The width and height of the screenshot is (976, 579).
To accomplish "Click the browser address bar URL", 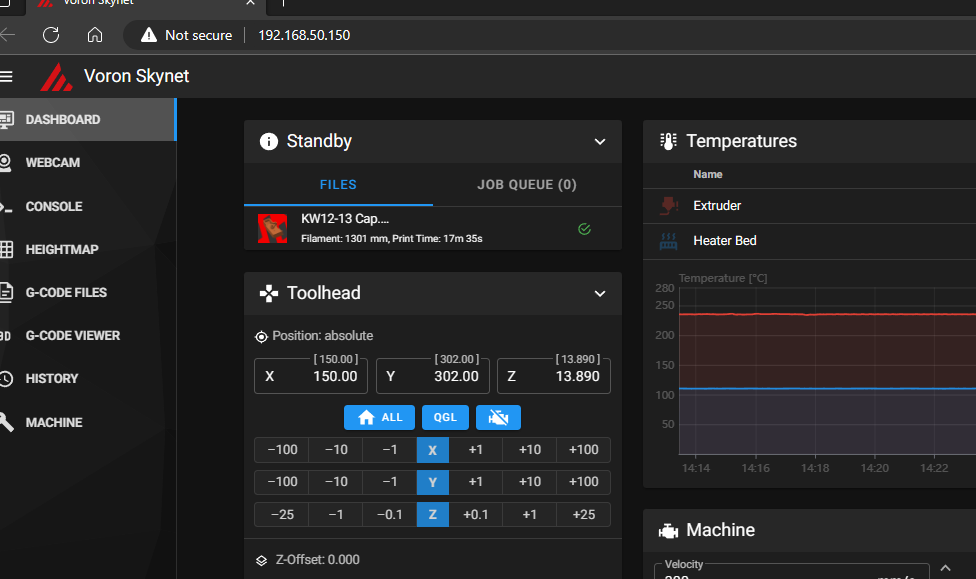I will (x=304, y=35).
